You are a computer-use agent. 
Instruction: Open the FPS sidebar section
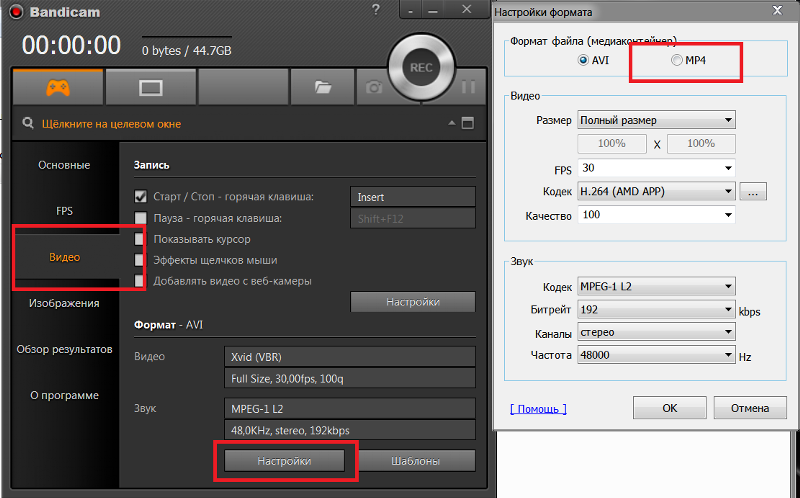(x=64, y=211)
